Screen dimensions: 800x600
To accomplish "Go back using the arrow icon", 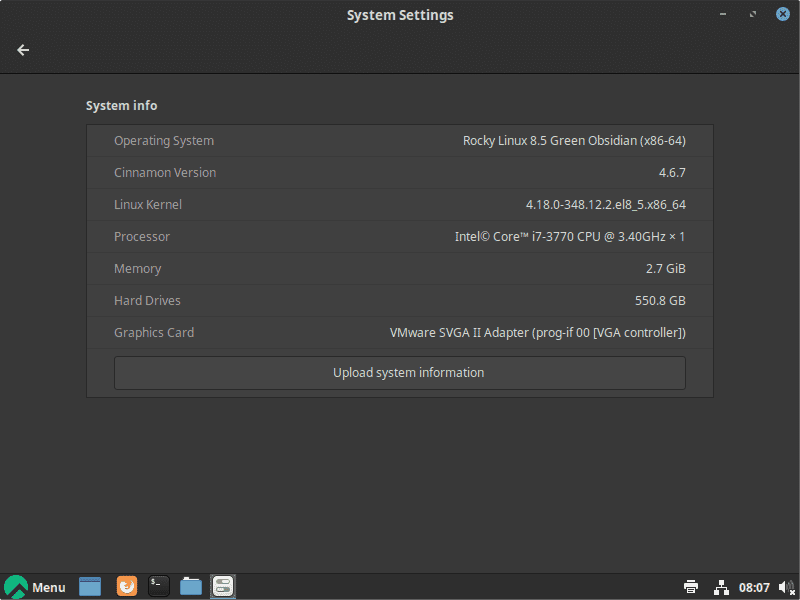I will point(23,49).
